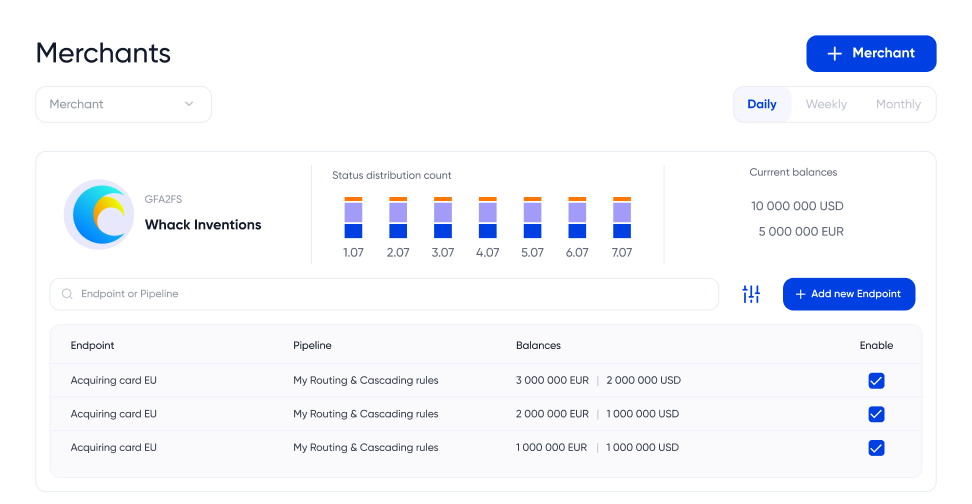
Task: Click the 1 000 000 EUR balance cell
Action: click(x=551, y=447)
